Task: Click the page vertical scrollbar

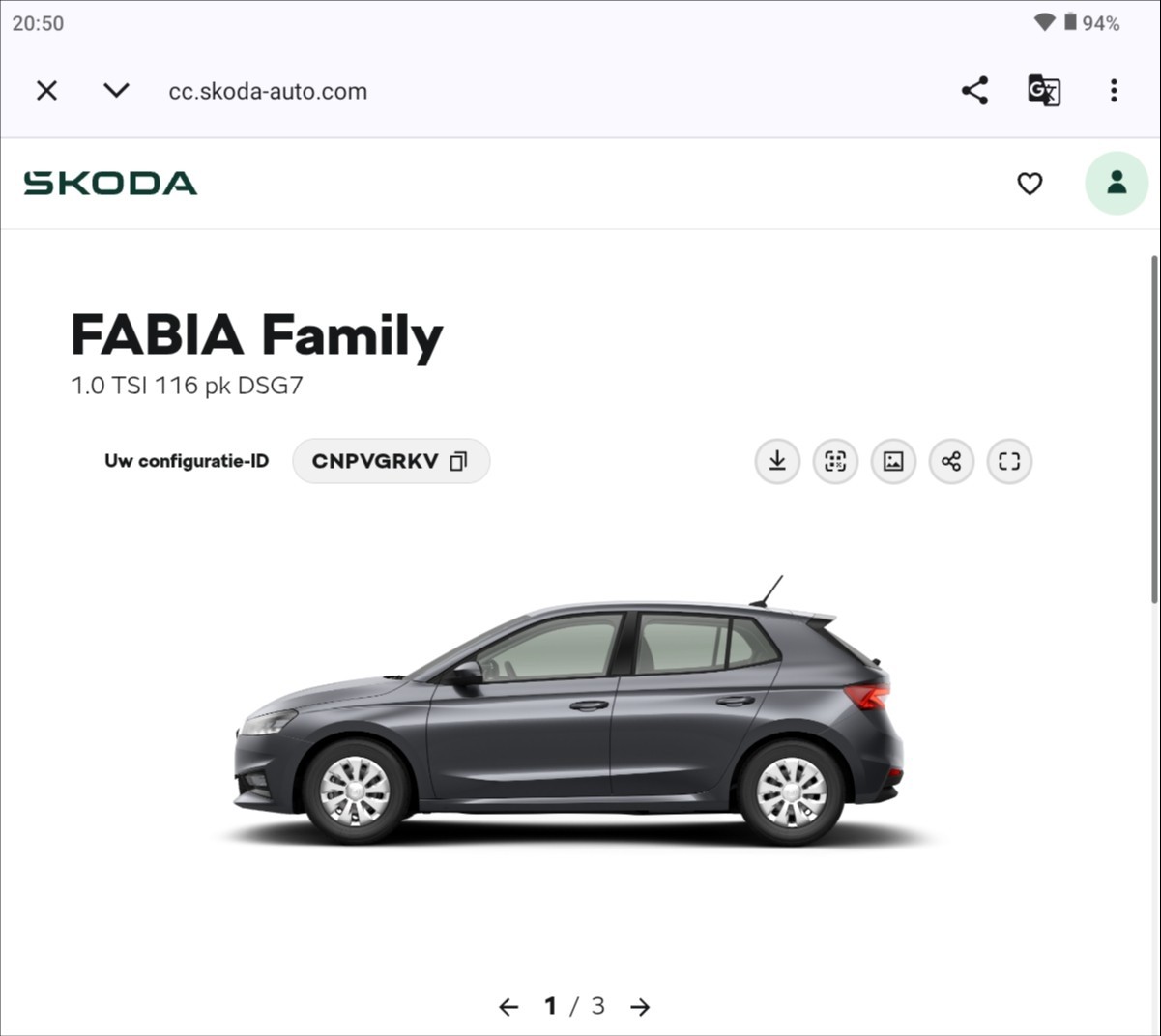Action: click(1154, 429)
